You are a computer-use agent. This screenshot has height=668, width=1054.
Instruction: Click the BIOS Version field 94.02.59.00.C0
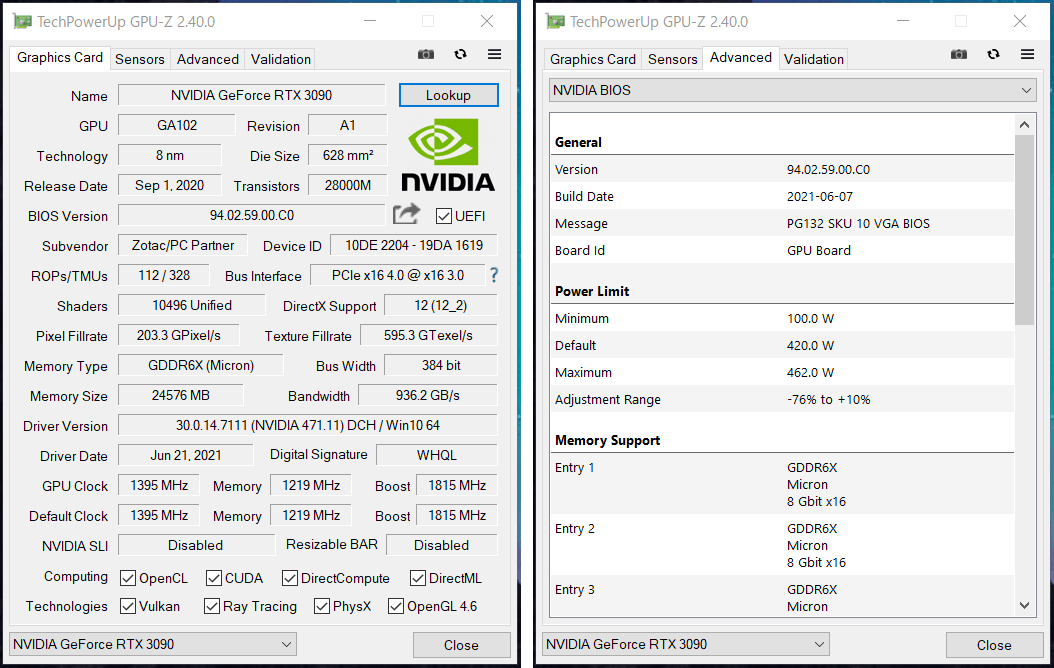click(x=251, y=216)
